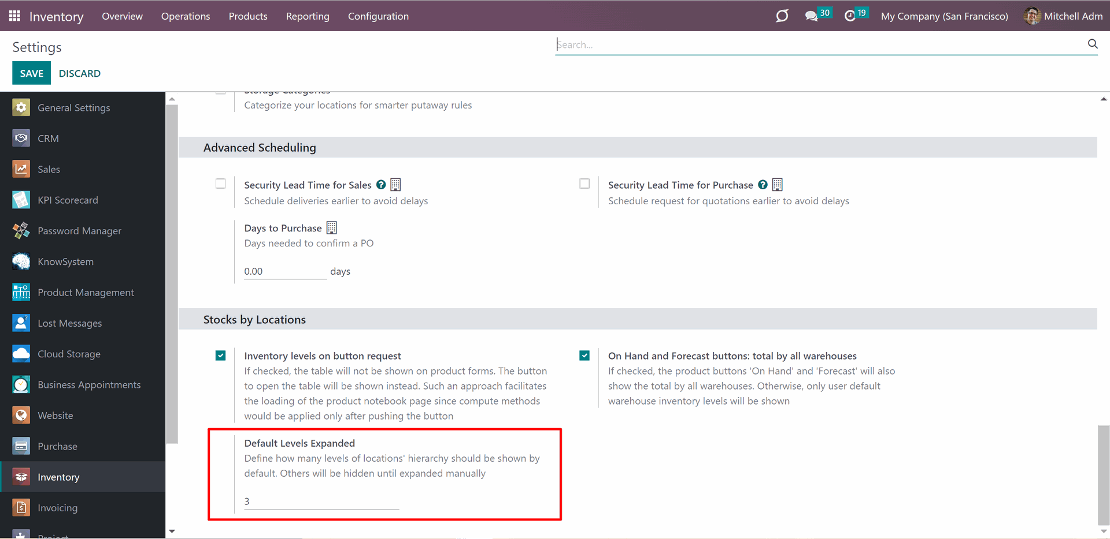Uncheck On Hand and Forecast total by all warehouses

click(584, 355)
